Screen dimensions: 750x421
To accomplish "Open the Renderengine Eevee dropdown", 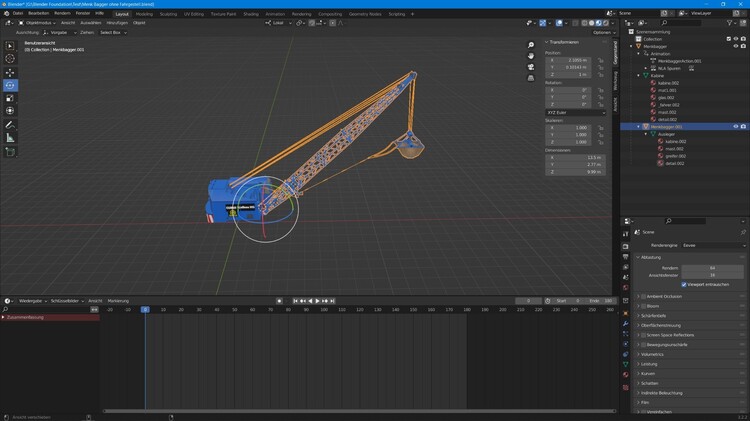I will [x=712, y=245].
